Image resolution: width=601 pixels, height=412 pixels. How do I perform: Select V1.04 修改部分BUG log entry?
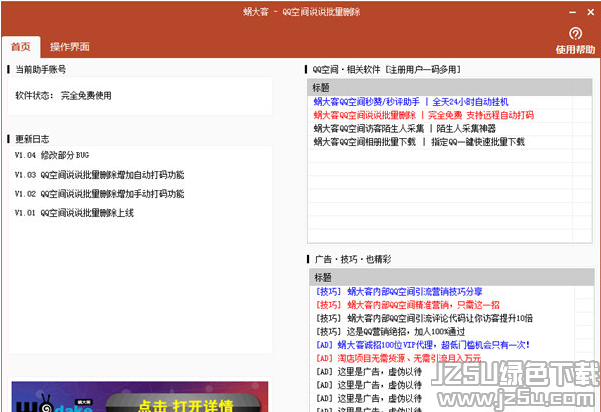[52, 155]
